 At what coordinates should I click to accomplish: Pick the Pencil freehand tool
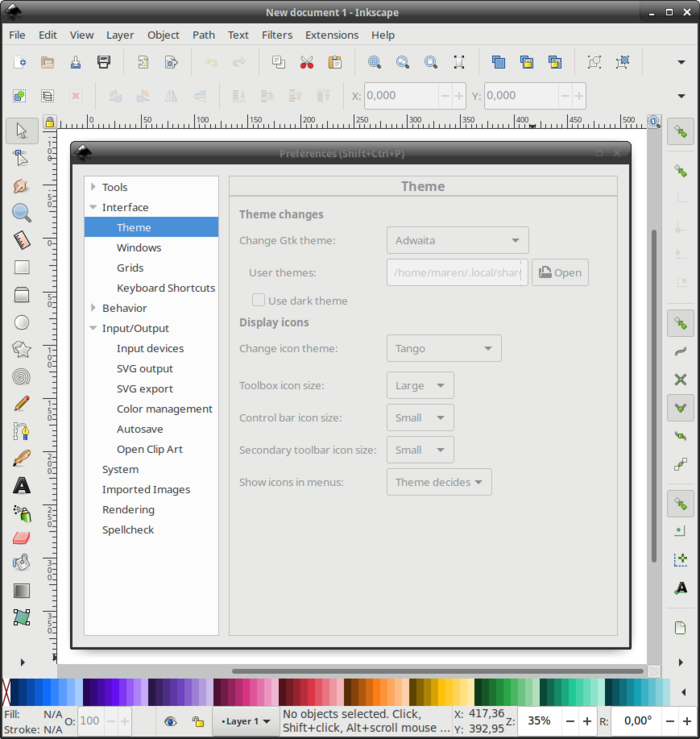[x=21, y=404]
